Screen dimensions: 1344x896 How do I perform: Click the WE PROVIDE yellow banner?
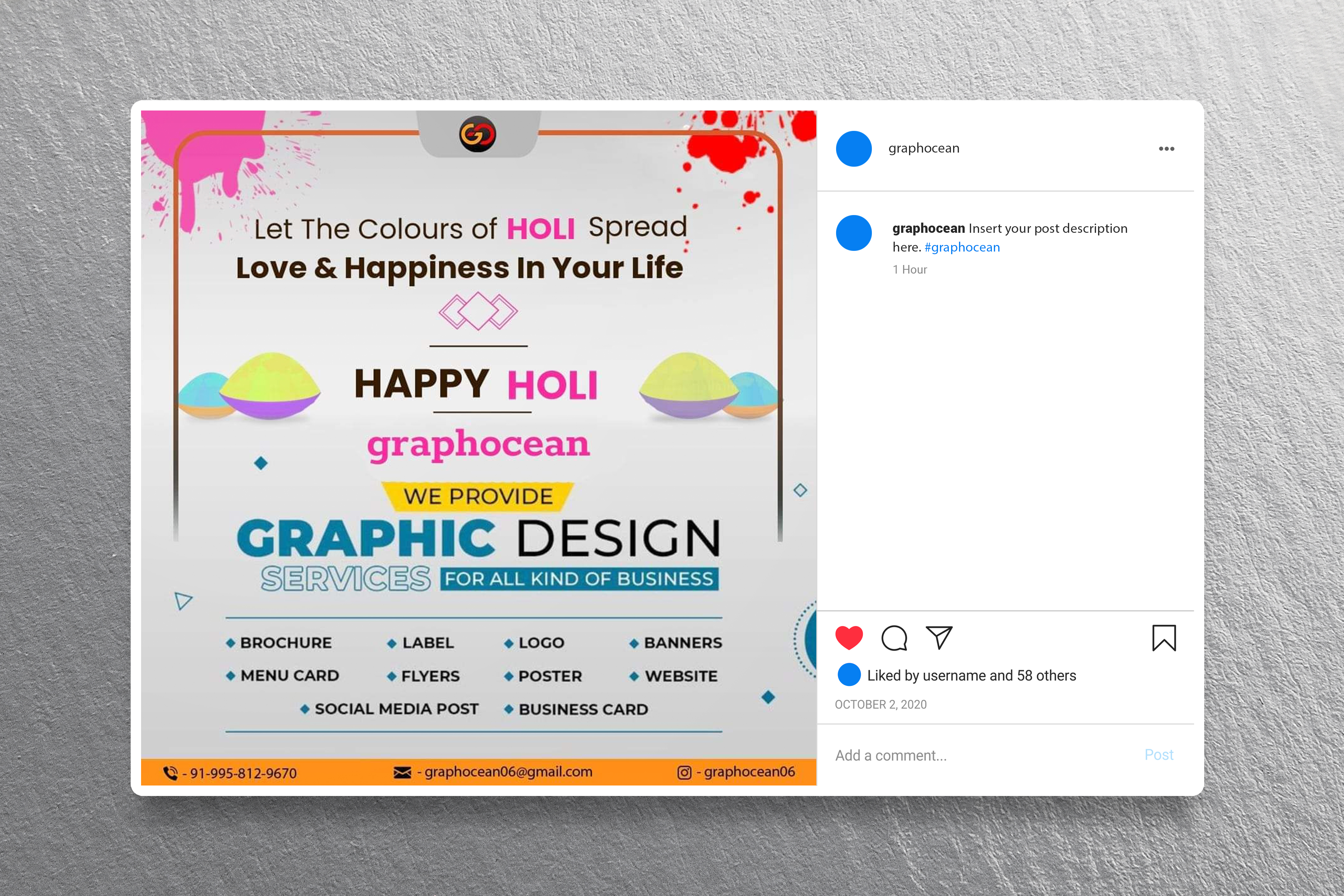click(x=477, y=496)
